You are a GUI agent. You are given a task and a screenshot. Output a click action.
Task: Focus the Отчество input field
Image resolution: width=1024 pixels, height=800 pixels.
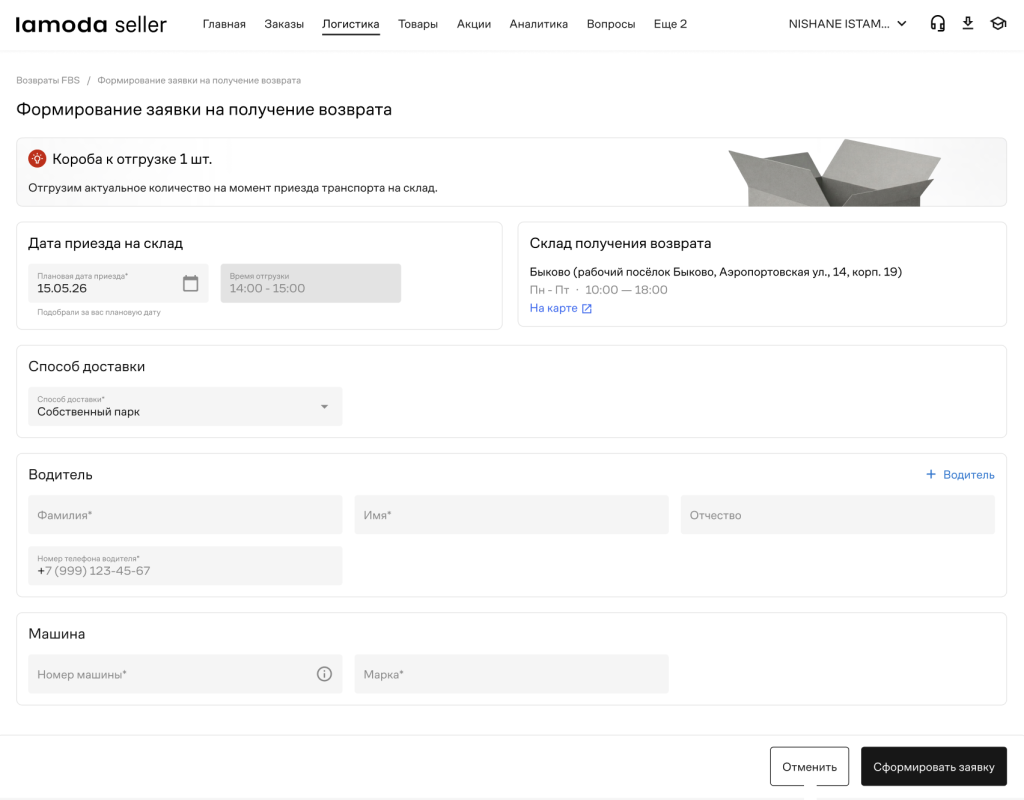[838, 515]
